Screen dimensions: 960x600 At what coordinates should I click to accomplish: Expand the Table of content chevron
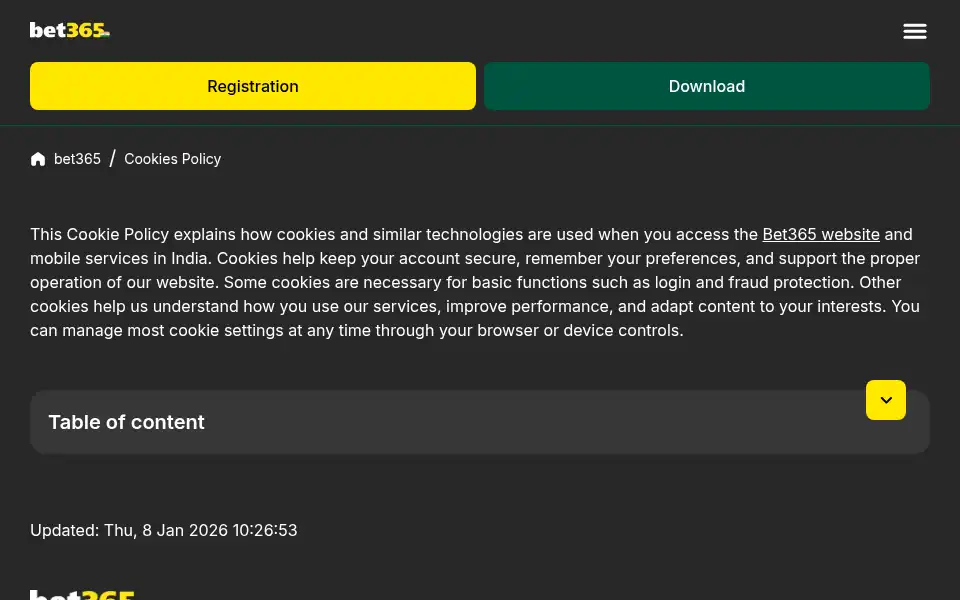(x=885, y=400)
